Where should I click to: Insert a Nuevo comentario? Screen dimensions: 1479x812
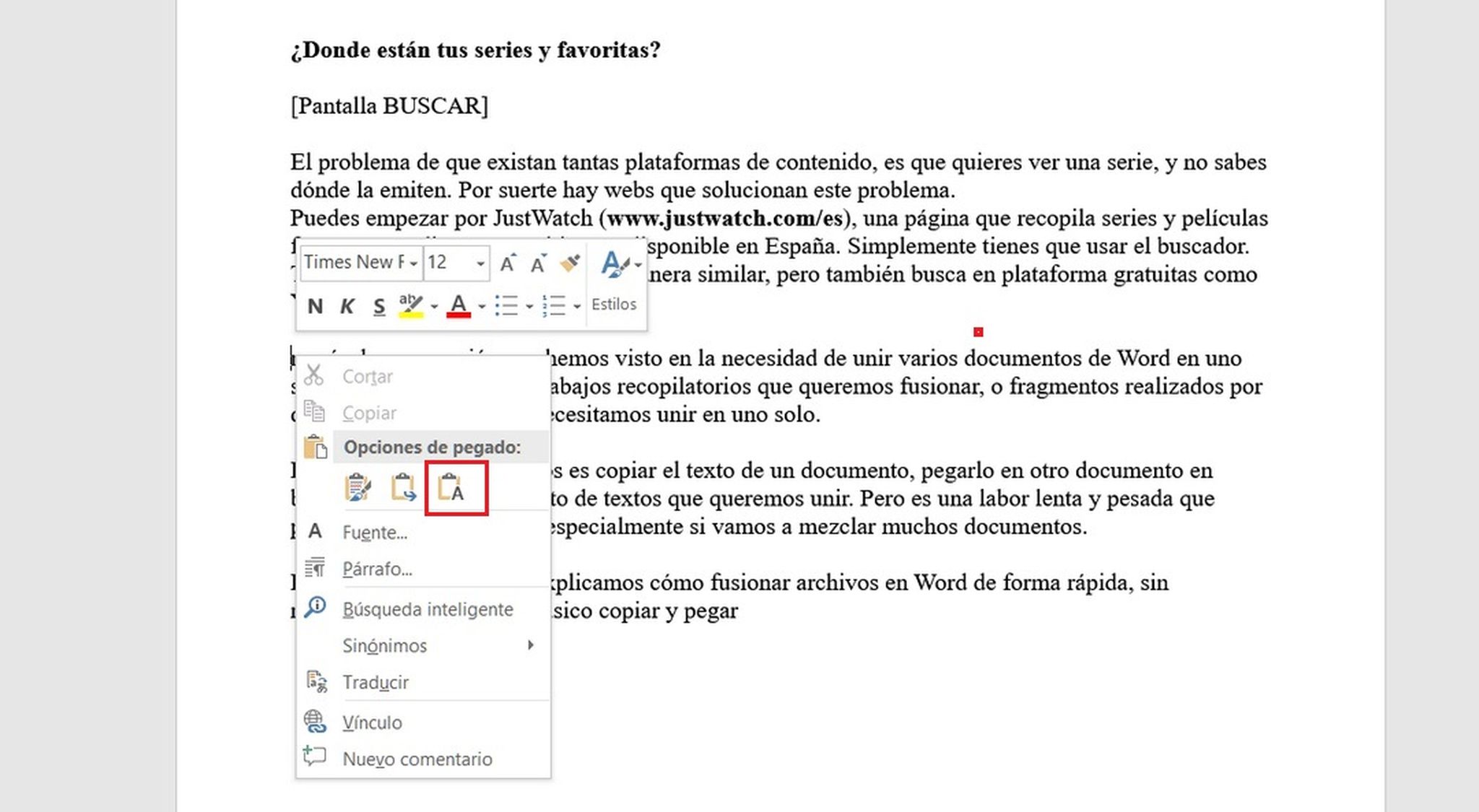pyautogui.click(x=417, y=759)
